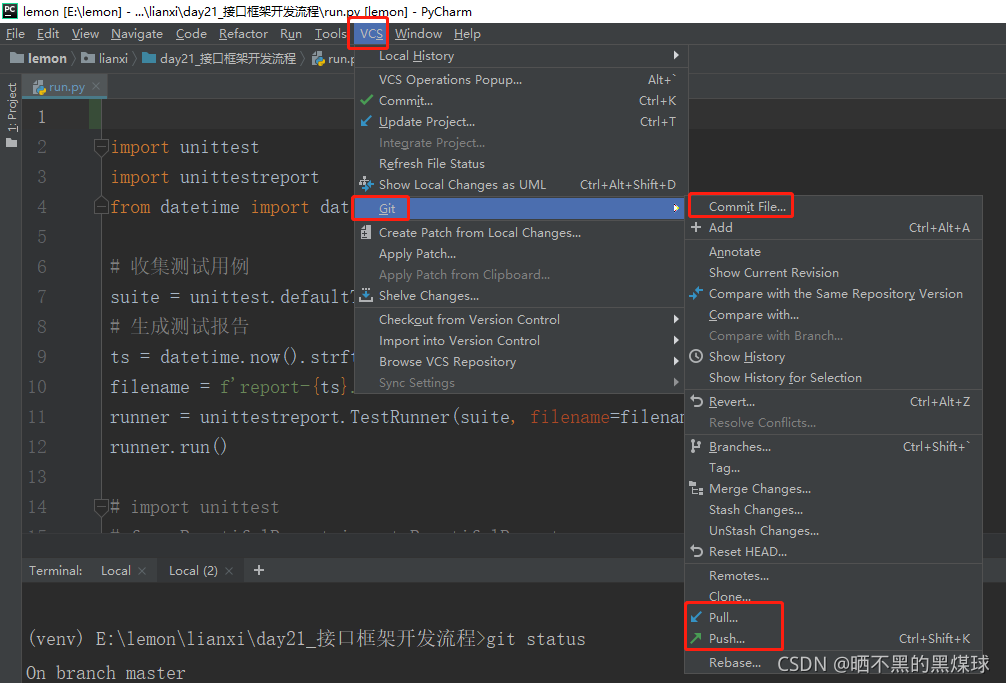
Task: Open the Help menu
Action: tap(467, 34)
